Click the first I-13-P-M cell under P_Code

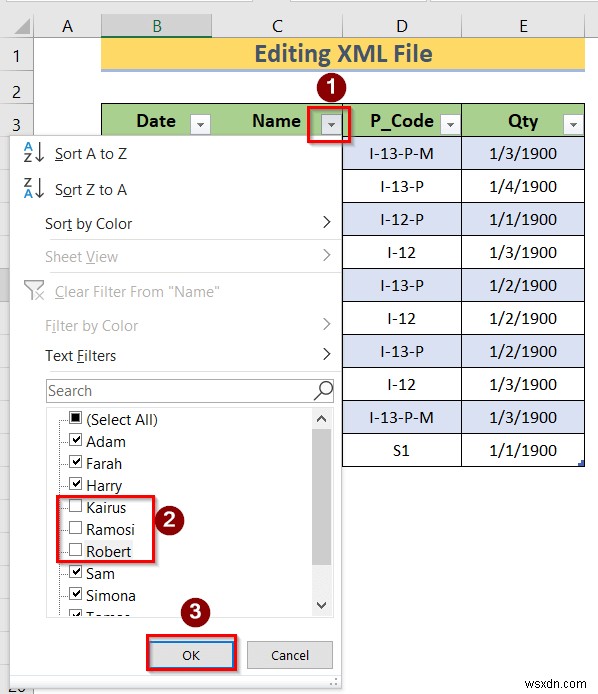401,154
